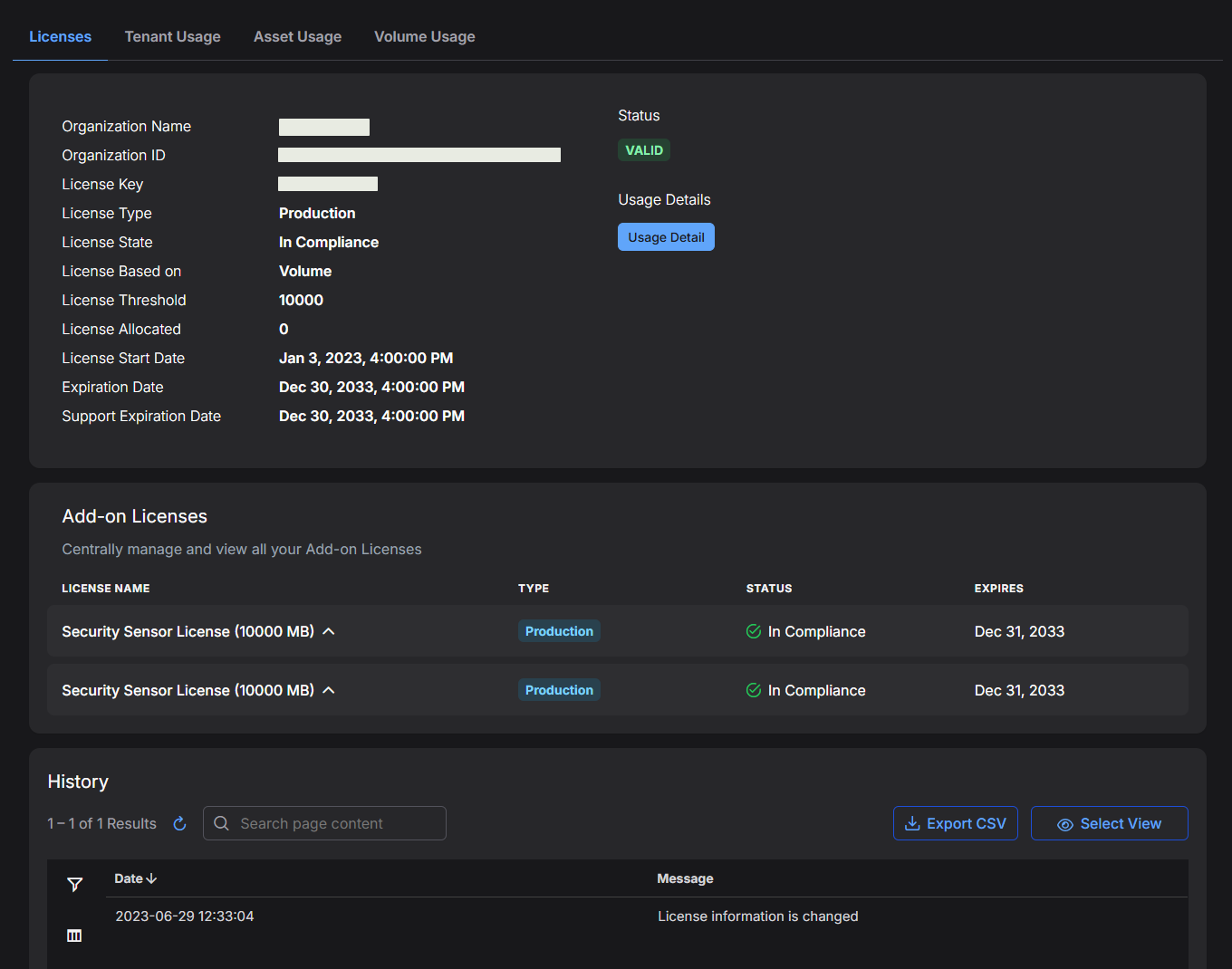This screenshot has height=969, width=1232.
Task: Click the compliance check icon in first add-on row
Action: [754, 631]
